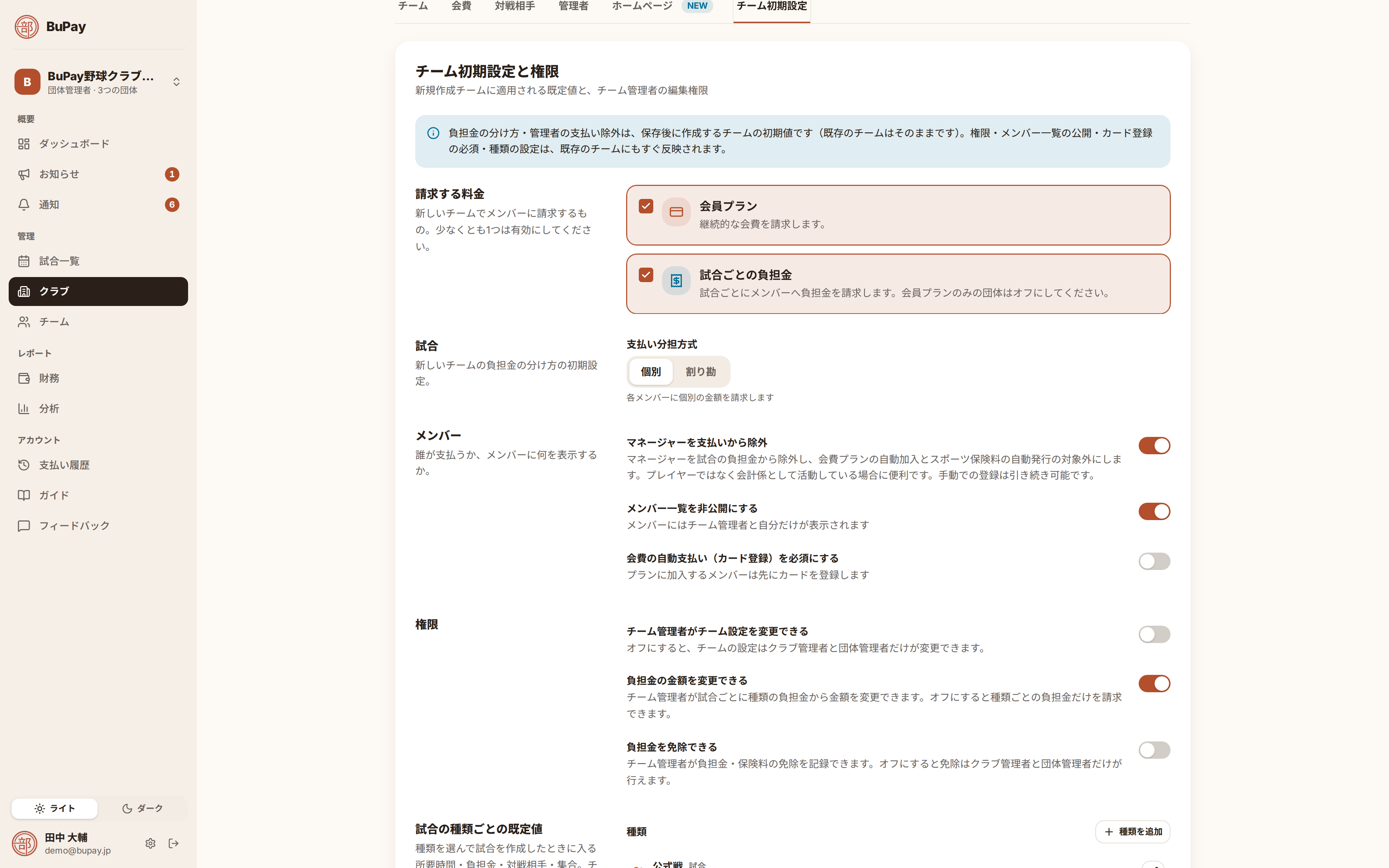Select クラブ in the sidebar

pos(98,292)
